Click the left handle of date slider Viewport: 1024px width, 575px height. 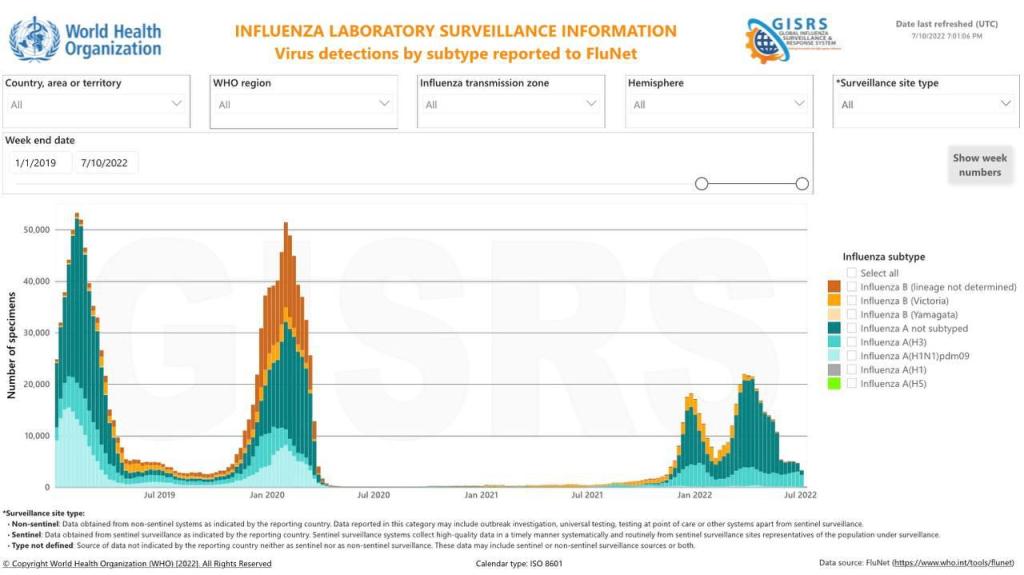pyautogui.click(x=701, y=184)
